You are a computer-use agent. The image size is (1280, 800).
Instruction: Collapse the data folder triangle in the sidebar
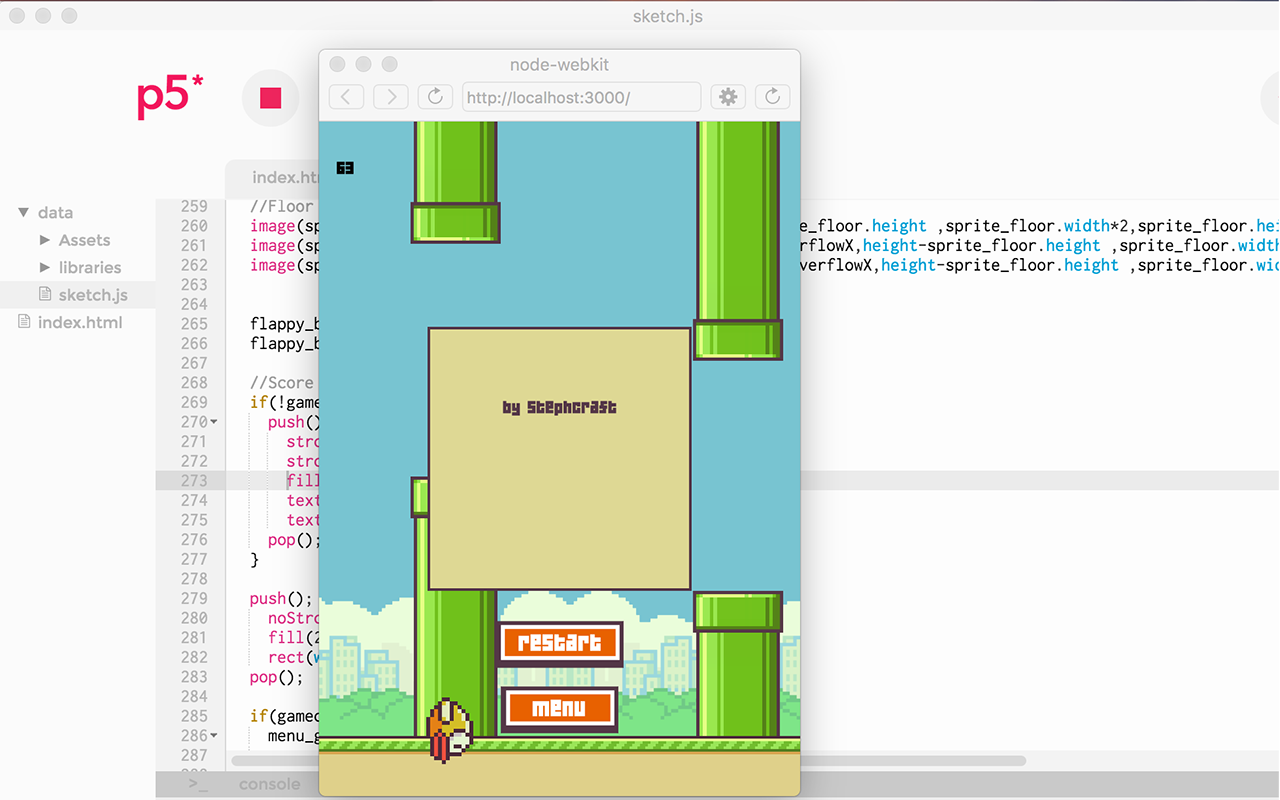23,212
